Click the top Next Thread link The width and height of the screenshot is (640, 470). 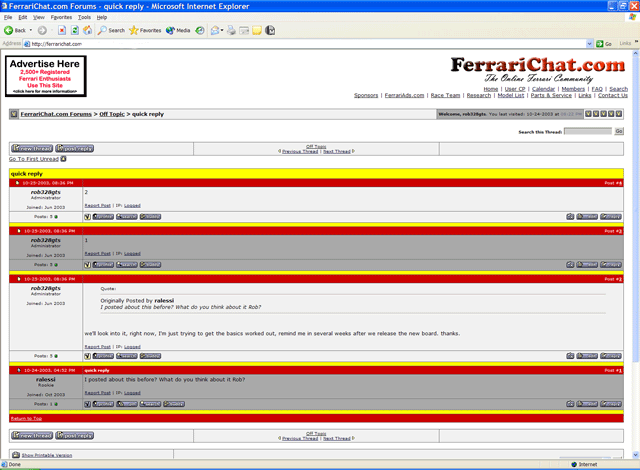337,151
